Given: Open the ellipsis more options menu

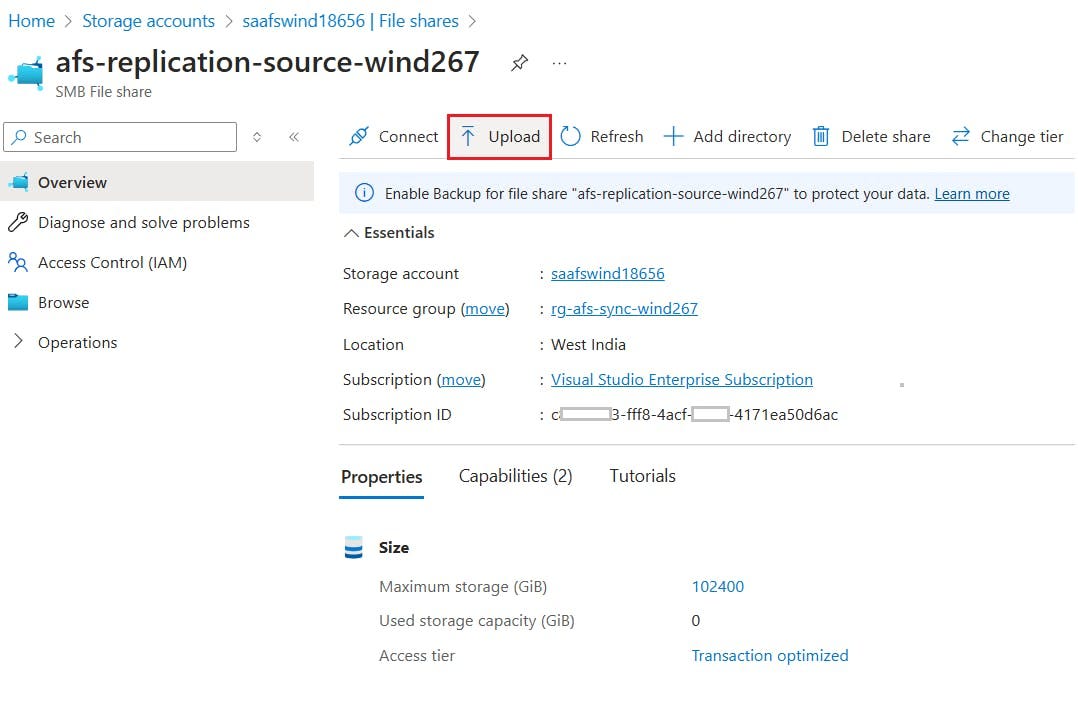Looking at the screenshot, I should tap(560, 63).
